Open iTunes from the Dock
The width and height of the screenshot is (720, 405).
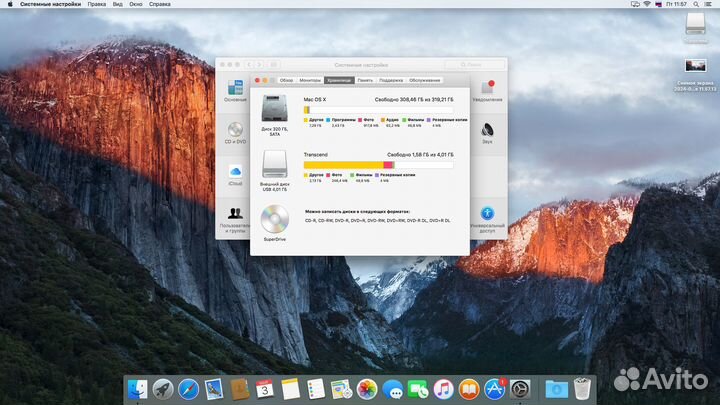[x=443, y=389]
